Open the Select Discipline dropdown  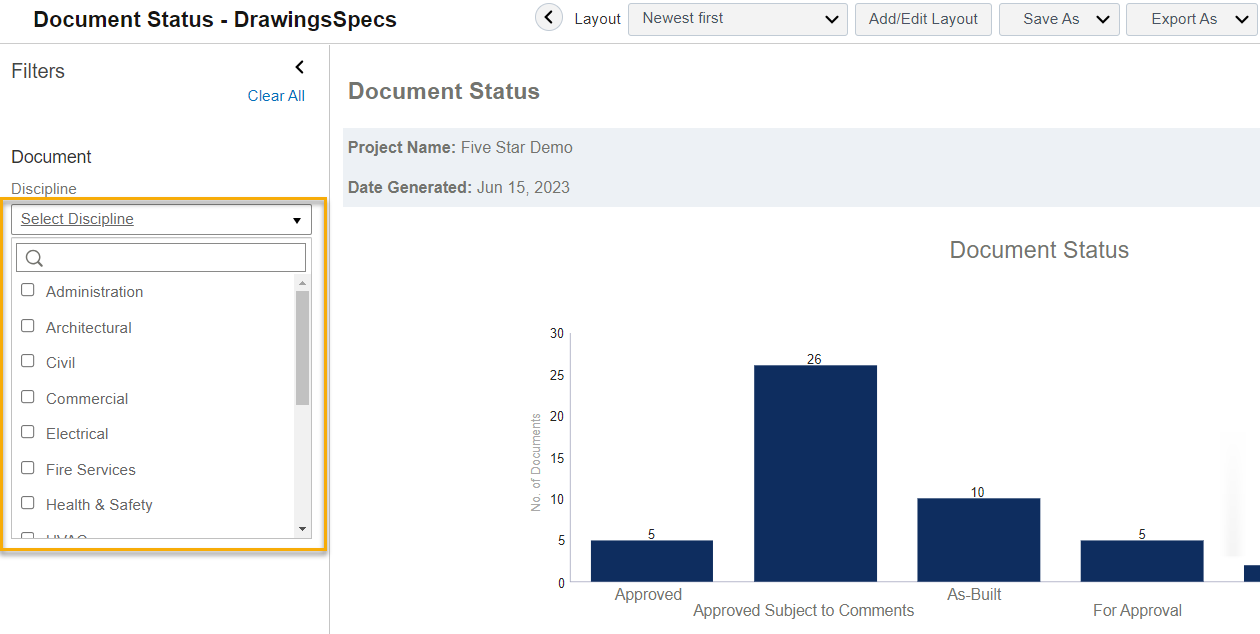[161, 219]
